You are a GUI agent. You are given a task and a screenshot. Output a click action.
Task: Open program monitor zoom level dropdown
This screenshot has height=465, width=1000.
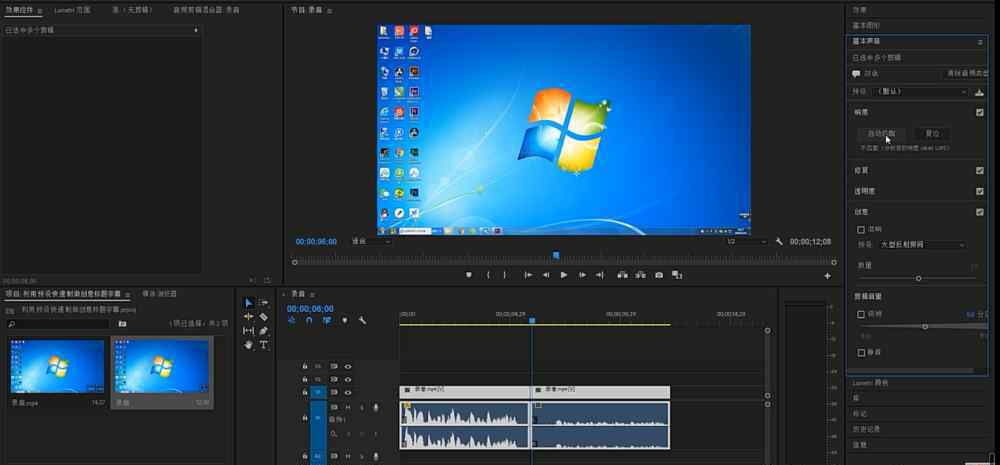372,242
